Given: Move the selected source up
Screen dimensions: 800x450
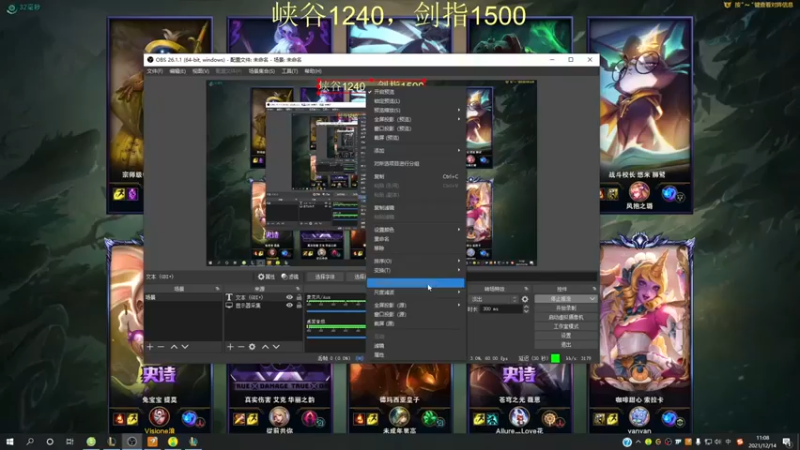Looking at the screenshot, I should click(265, 347).
